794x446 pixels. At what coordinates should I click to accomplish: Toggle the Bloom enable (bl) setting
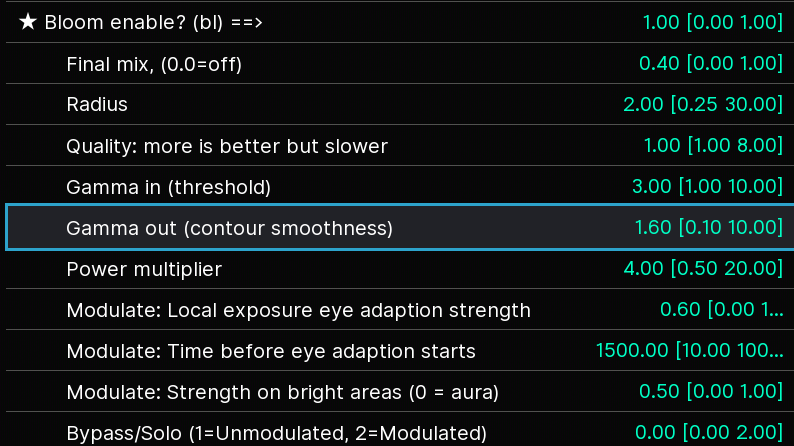[x=400, y=22]
